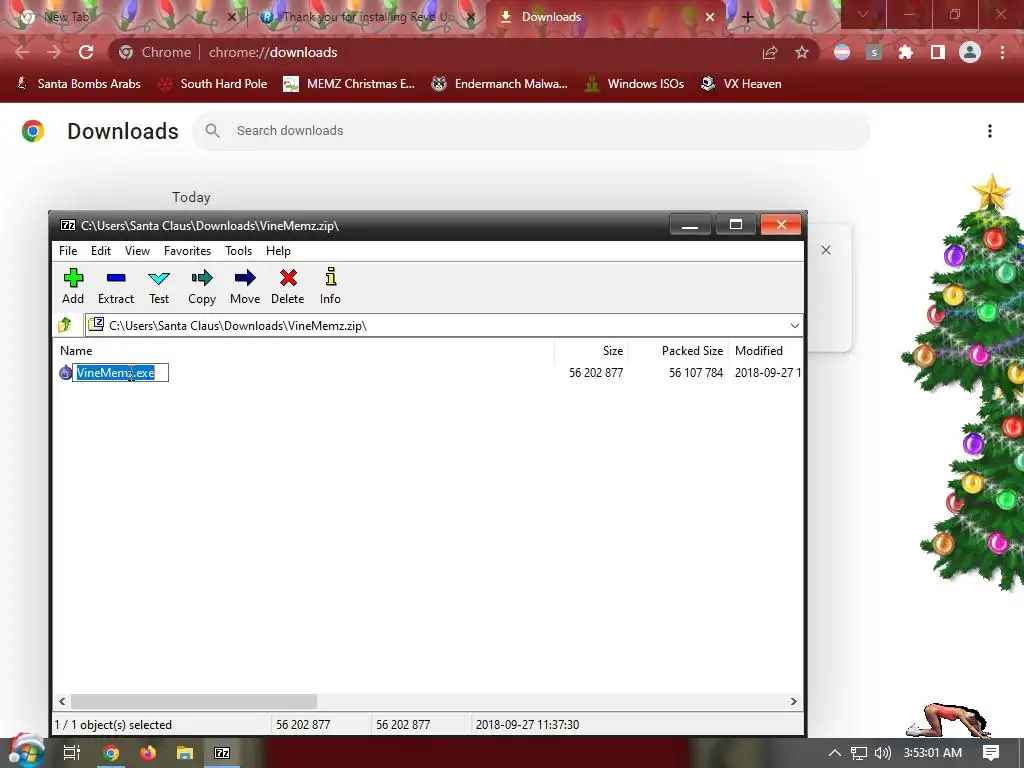
Task: Sort by Modified column header
Action: [x=765, y=351]
